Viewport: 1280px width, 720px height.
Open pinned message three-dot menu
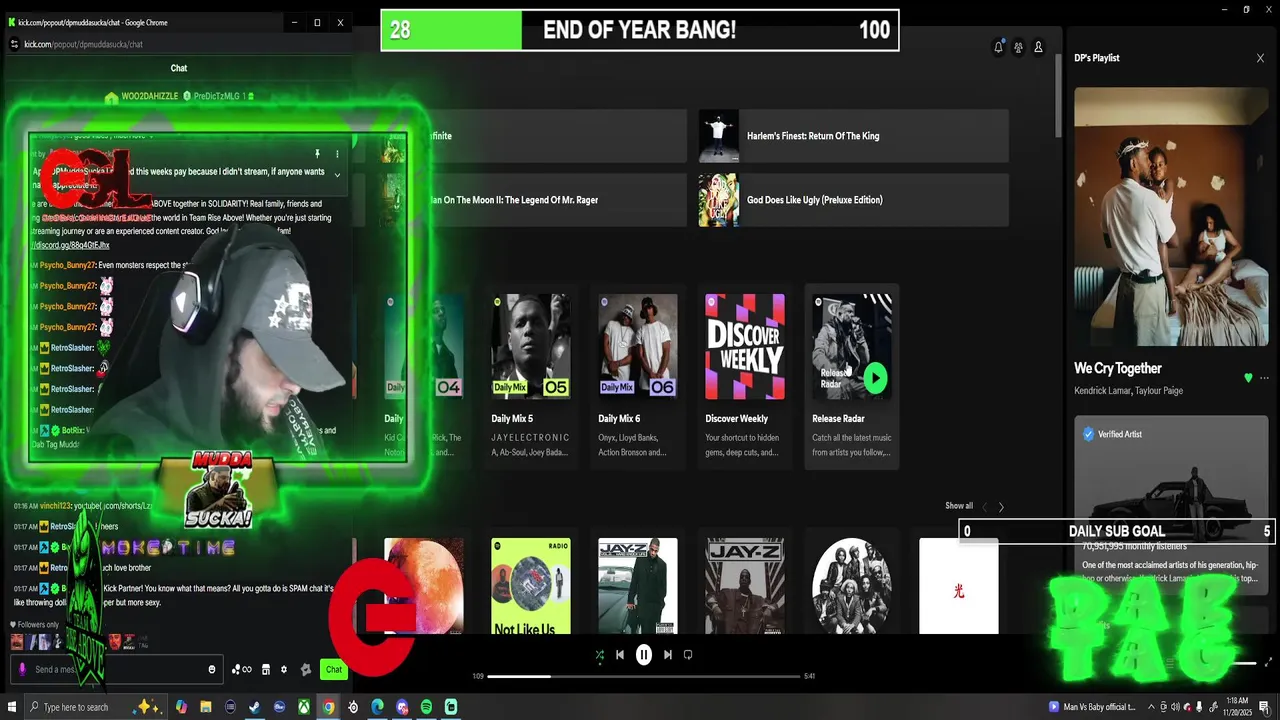pyautogui.click(x=337, y=154)
